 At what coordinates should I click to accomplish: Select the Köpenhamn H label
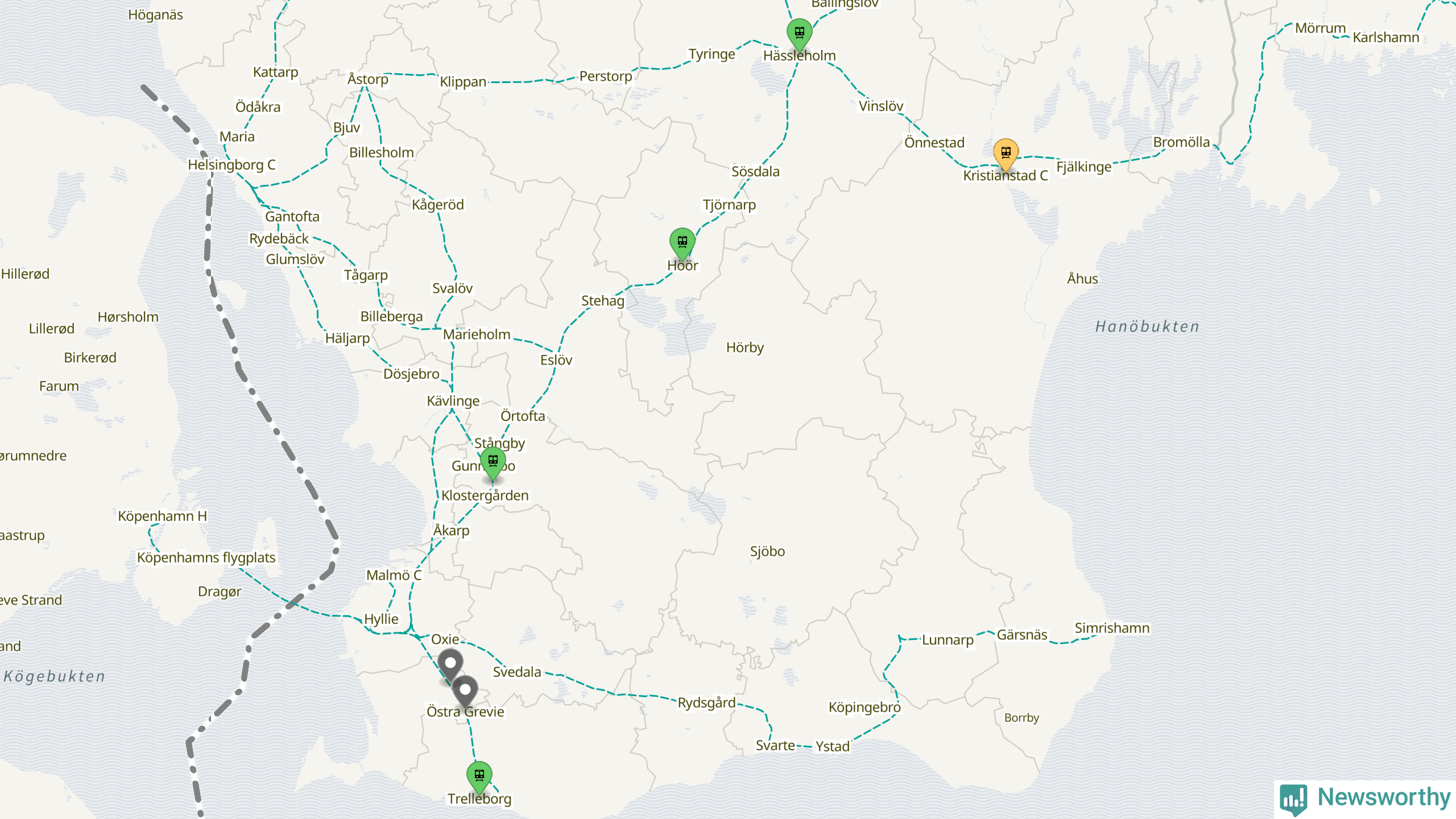(162, 516)
